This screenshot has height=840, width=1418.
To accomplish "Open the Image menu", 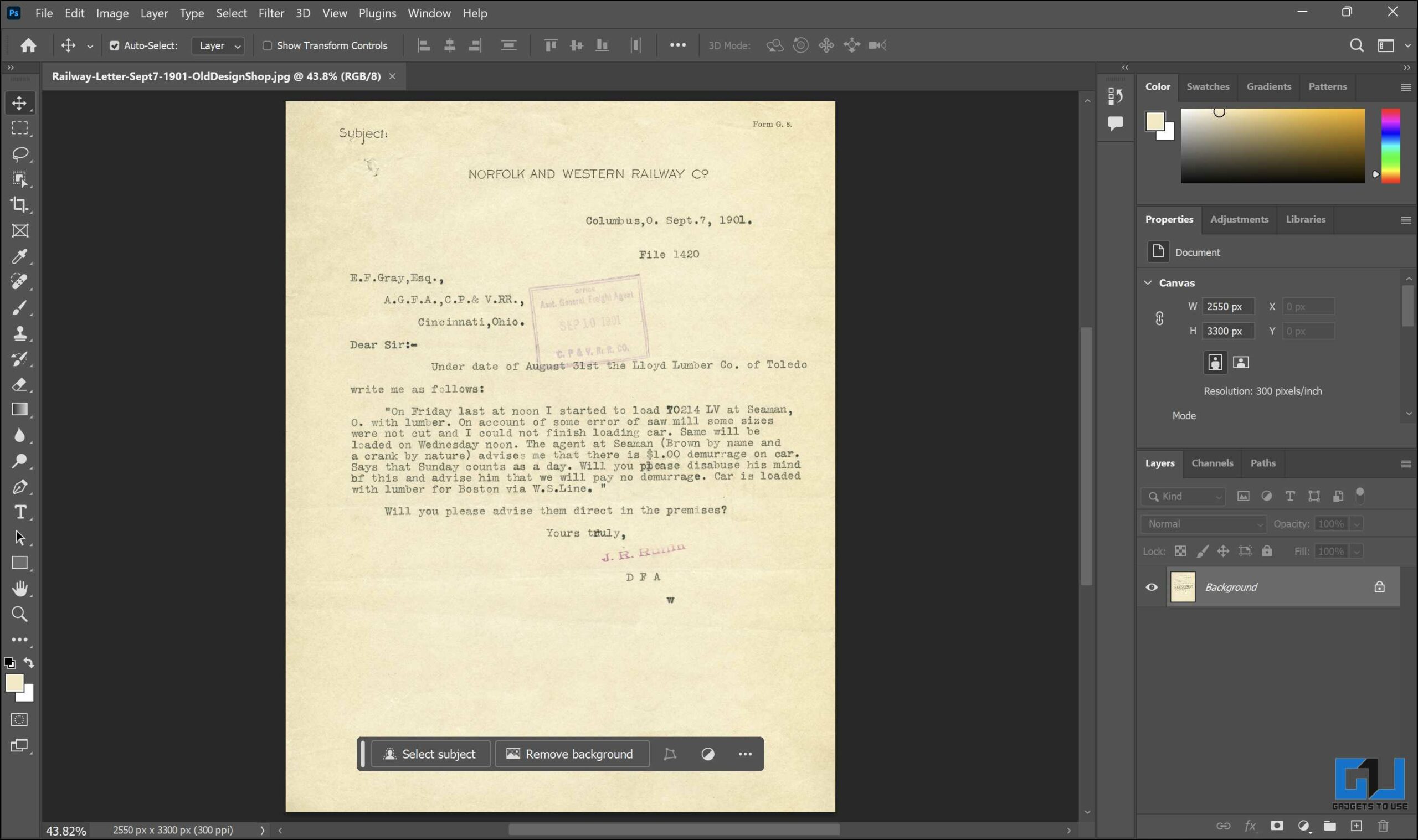I will coord(112,13).
